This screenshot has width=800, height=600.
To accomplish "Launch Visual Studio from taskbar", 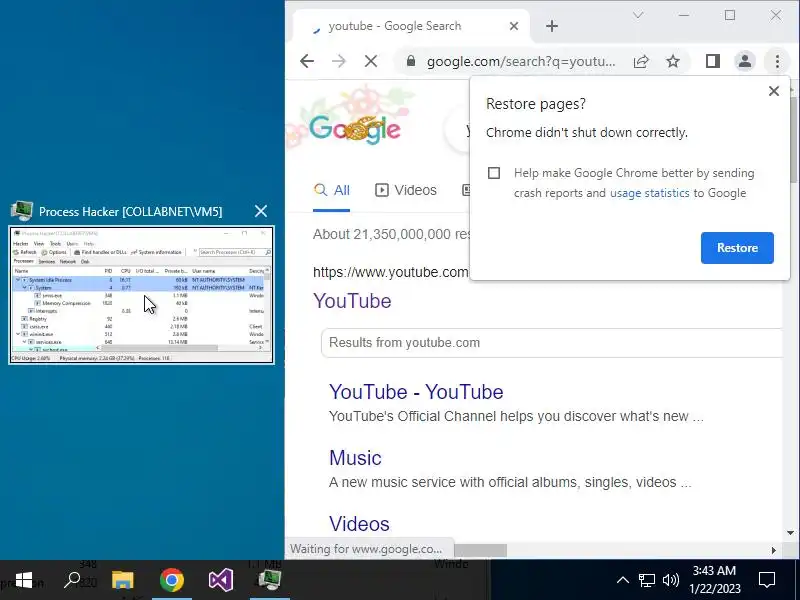I will [220, 580].
